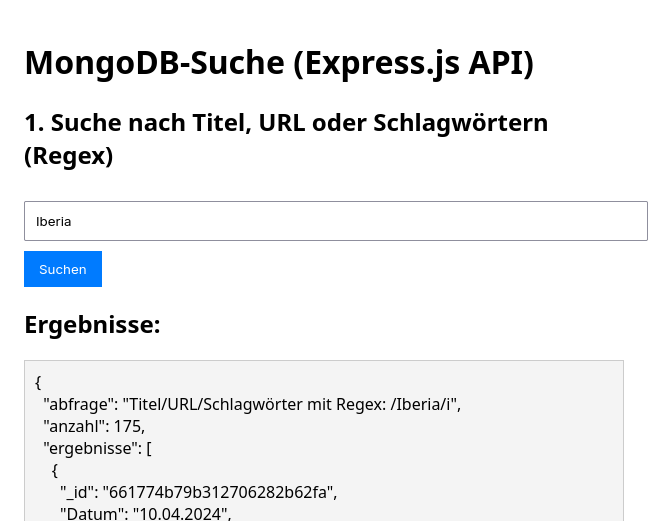Screen dimensions: 650x521
Task: Click the opening brace of the JSON output
Action: point(38,382)
